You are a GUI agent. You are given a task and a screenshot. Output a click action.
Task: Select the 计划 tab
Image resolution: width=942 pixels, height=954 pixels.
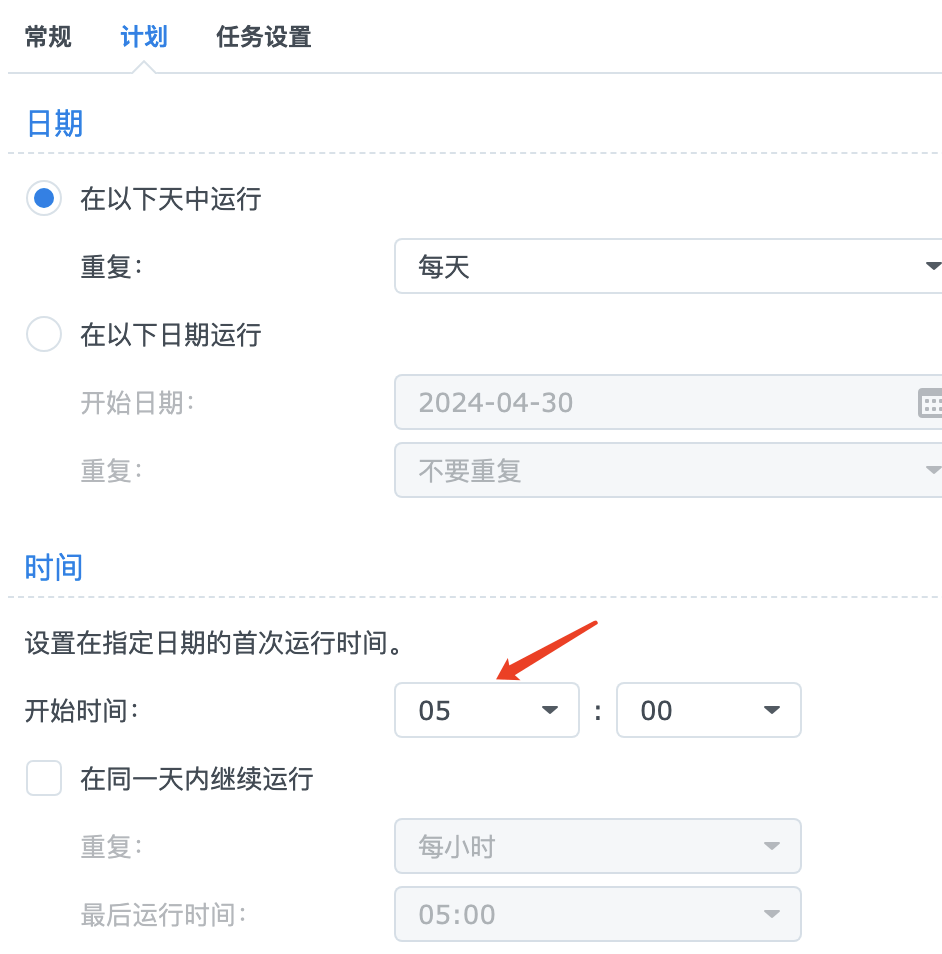pyautogui.click(x=143, y=37)
